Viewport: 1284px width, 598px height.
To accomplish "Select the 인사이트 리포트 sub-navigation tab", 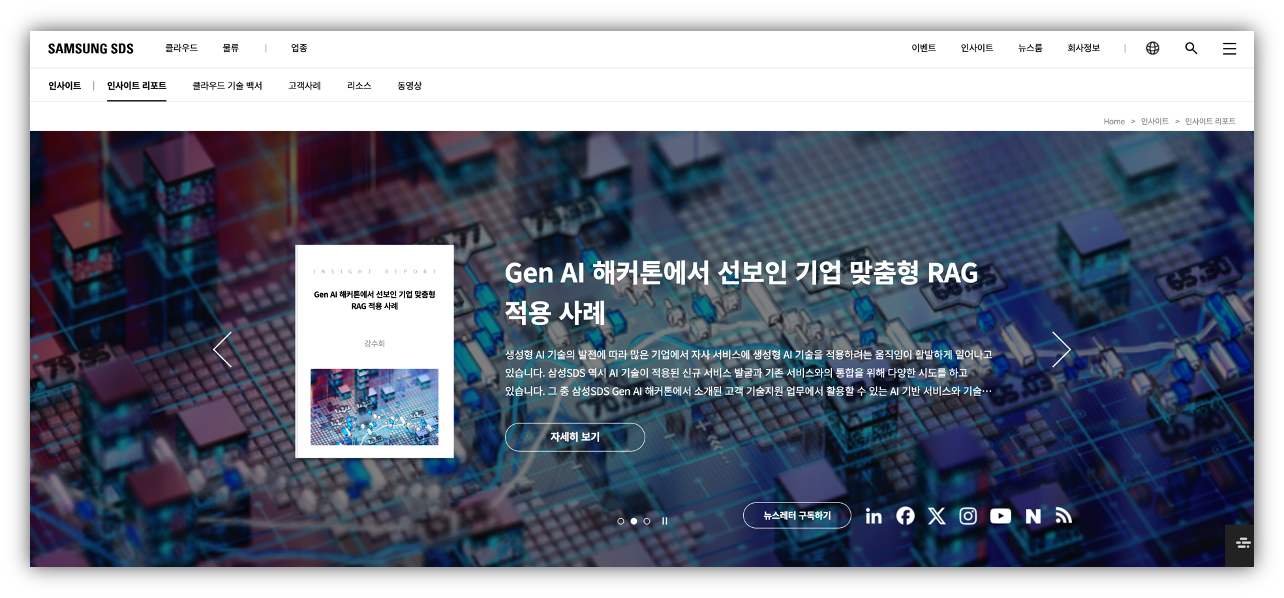I will coord(137,86).
